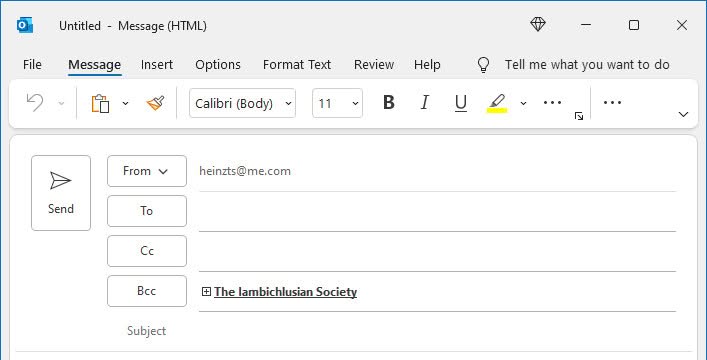This screenshot has height=360, width=707.
Task: Open the font dialog launcher
Action: click(x=579, y=116)
